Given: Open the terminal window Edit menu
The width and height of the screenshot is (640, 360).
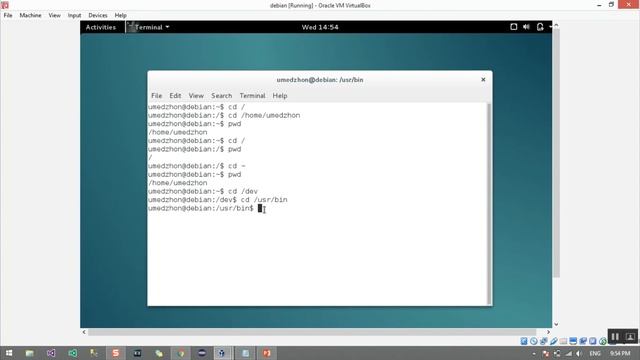Looking at the screenshot, I should pos(175,96).
